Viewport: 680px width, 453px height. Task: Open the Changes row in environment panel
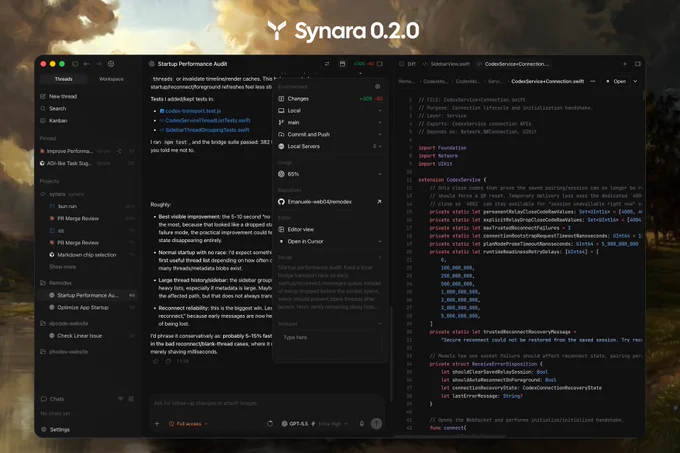[x=330, y=98]
